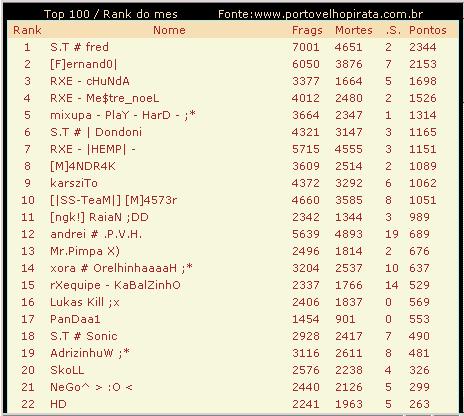The height and width of the screenshot is (416, 464).
Task: Select player andrei # .P.V.H.
Action: tap(96, 234)
